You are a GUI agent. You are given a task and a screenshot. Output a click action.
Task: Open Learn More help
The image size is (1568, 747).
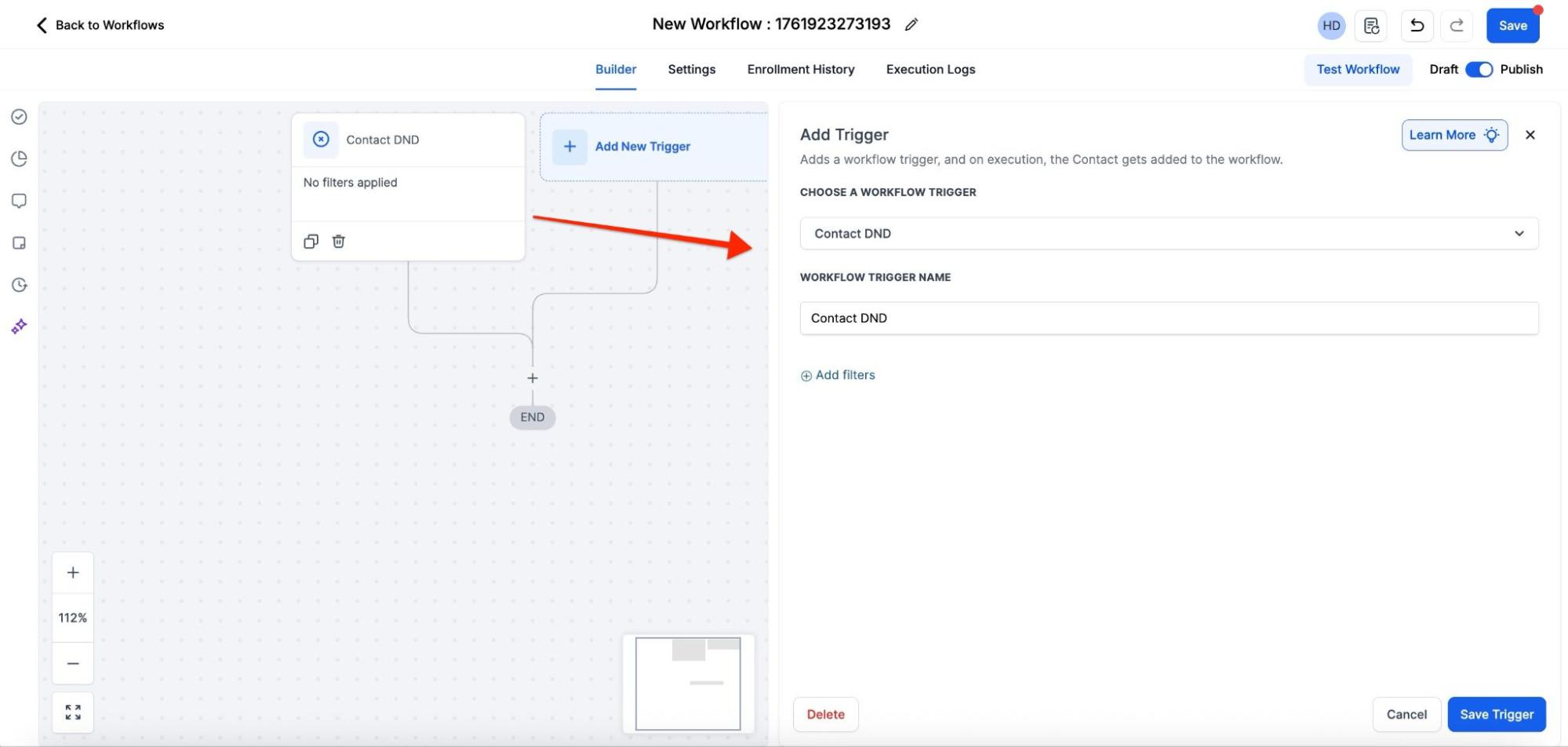[1454, 135]
